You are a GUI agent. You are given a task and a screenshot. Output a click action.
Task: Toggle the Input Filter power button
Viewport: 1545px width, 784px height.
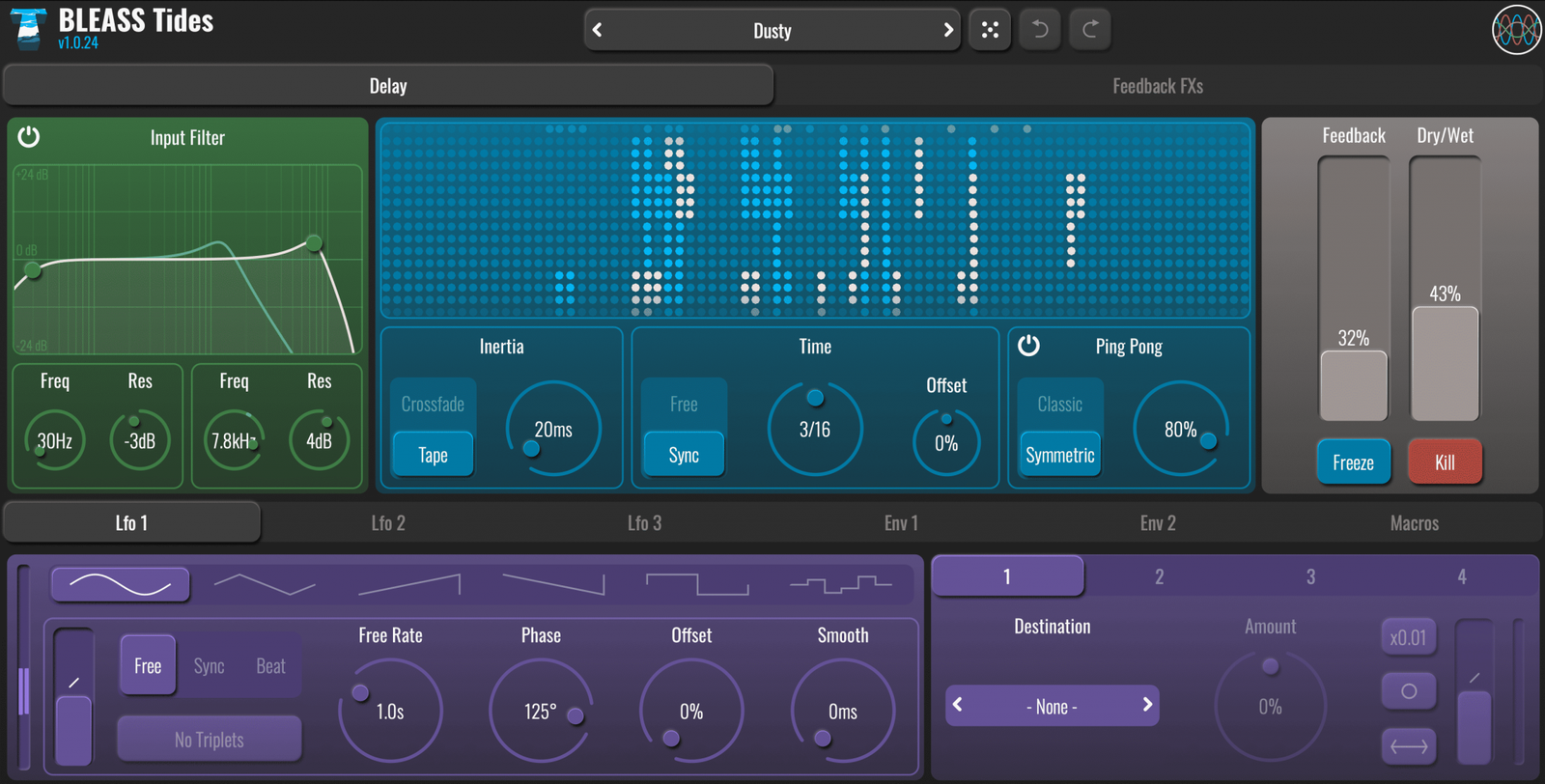29,137
